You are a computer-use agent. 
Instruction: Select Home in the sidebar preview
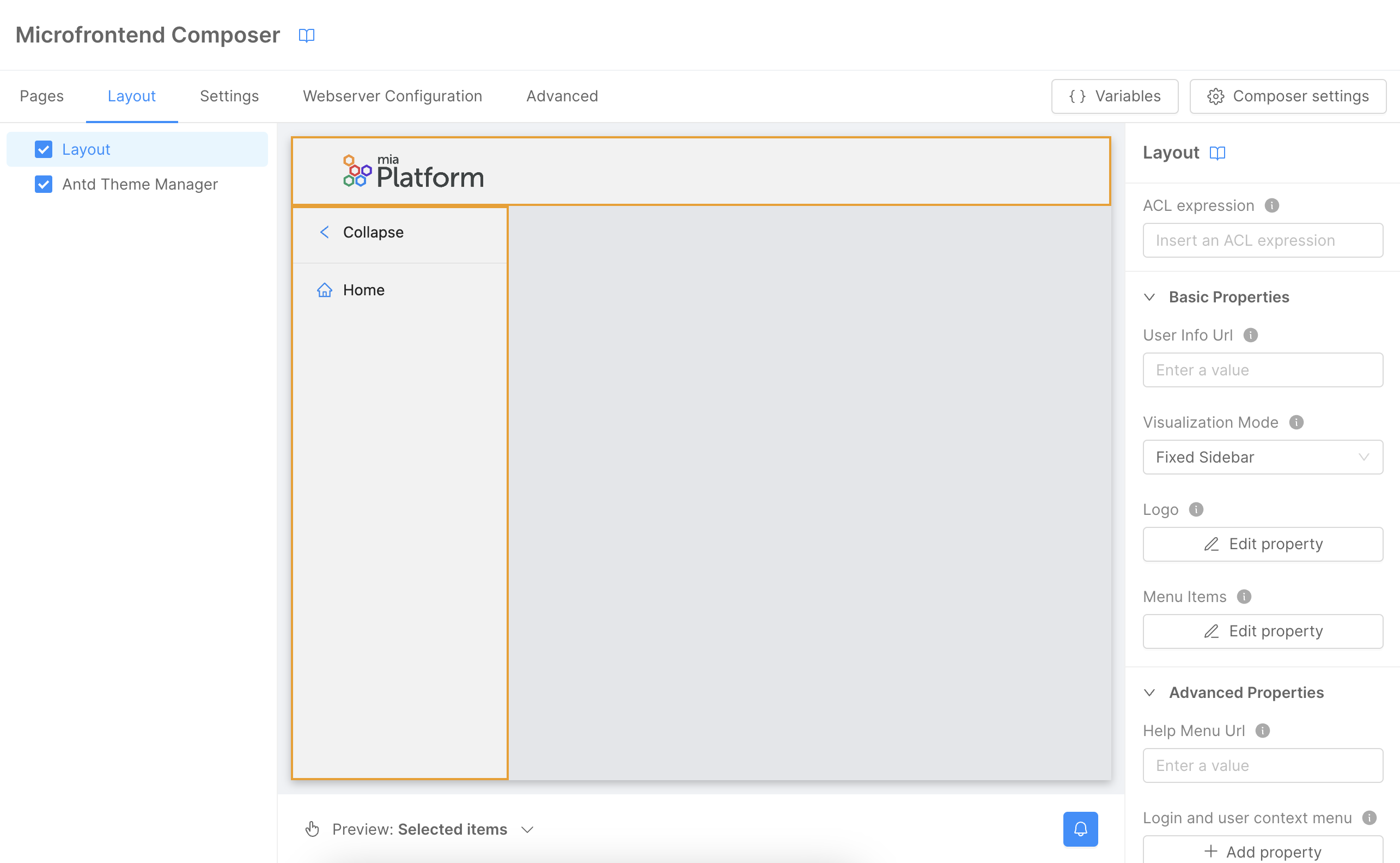tap(363, 290)
